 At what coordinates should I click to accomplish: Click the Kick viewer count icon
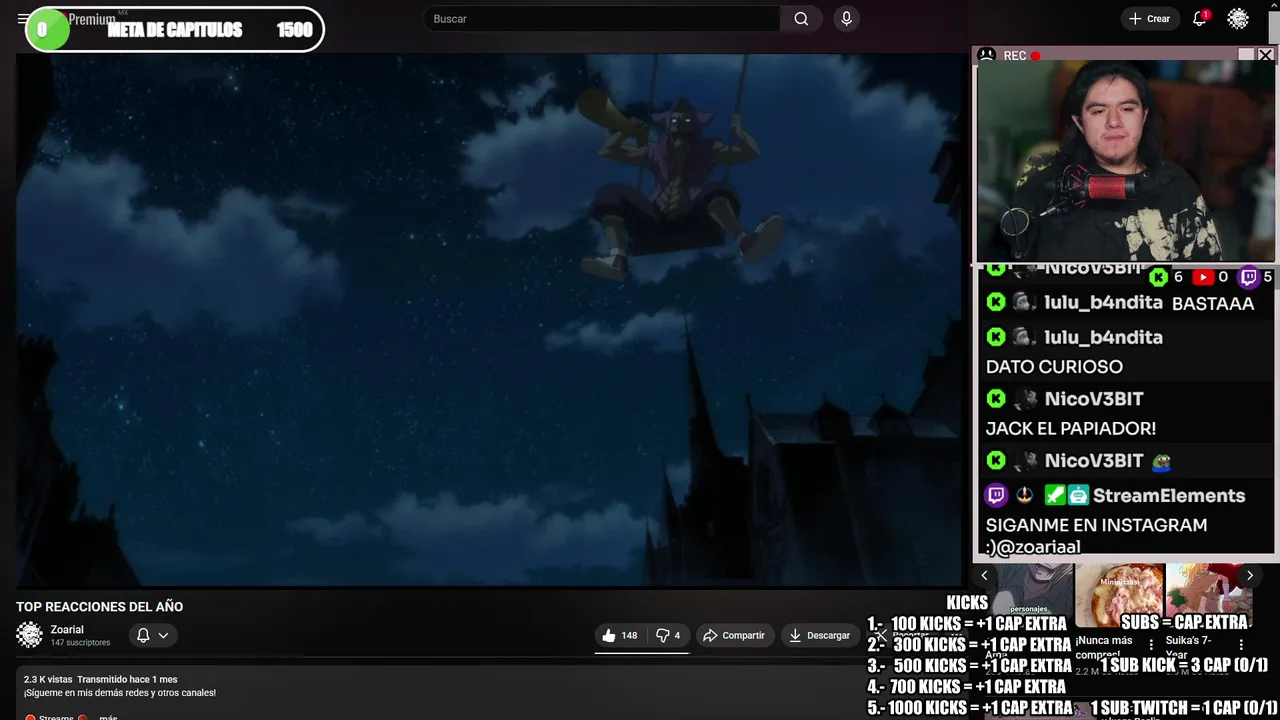pyautogui.click(x=1158, y=277)
